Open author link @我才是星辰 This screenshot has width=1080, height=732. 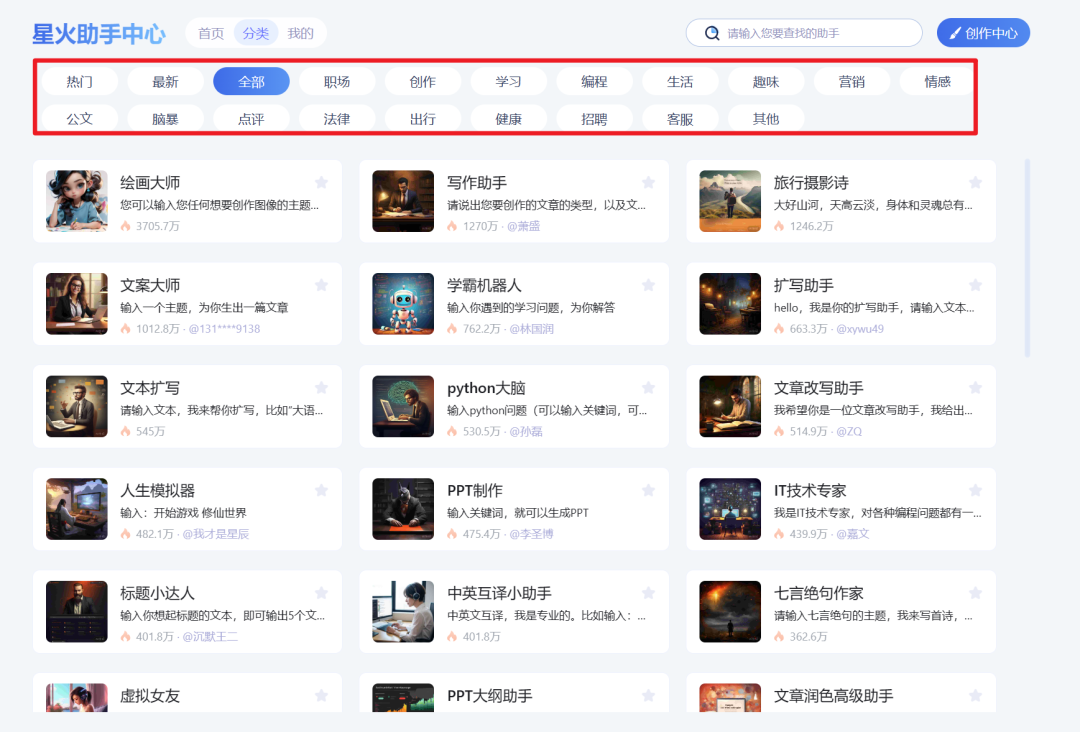216,534
